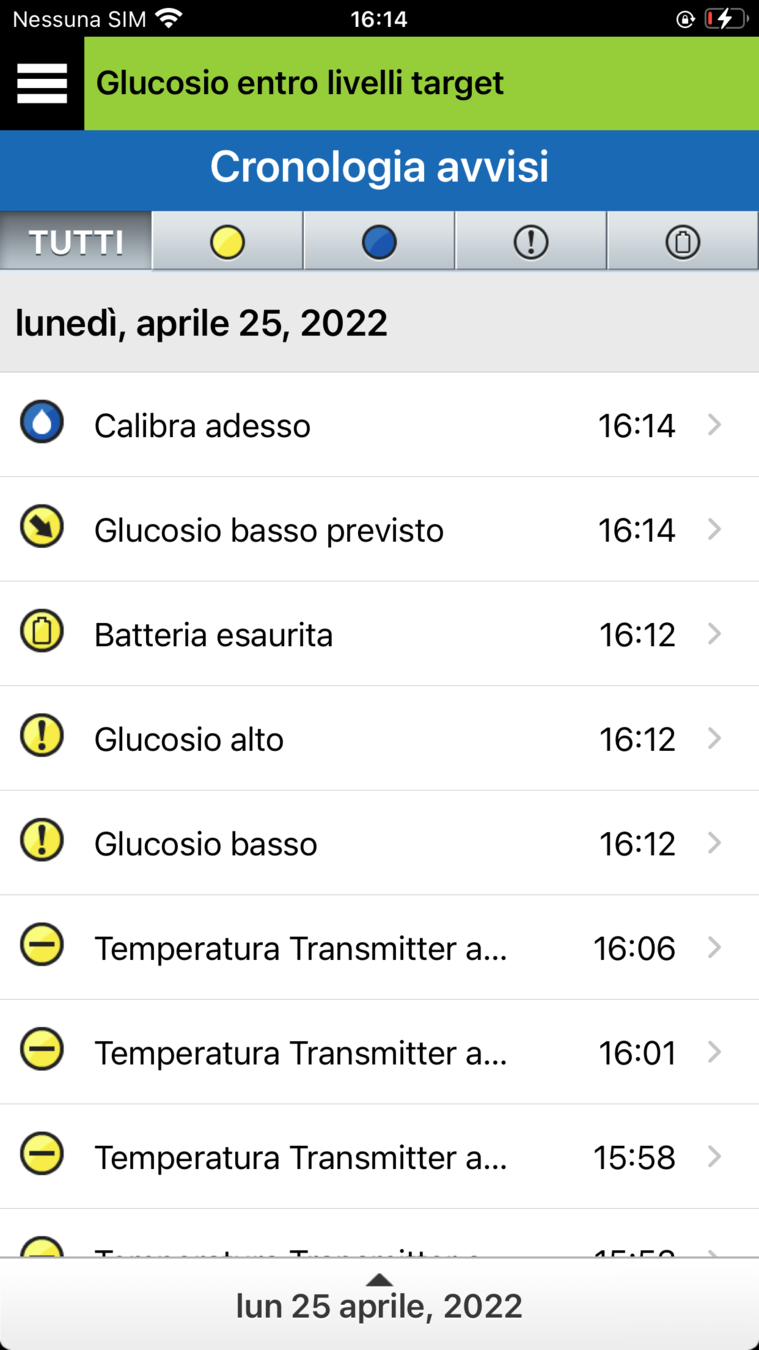Select the TUTTI filter tab

pos(76,241)
